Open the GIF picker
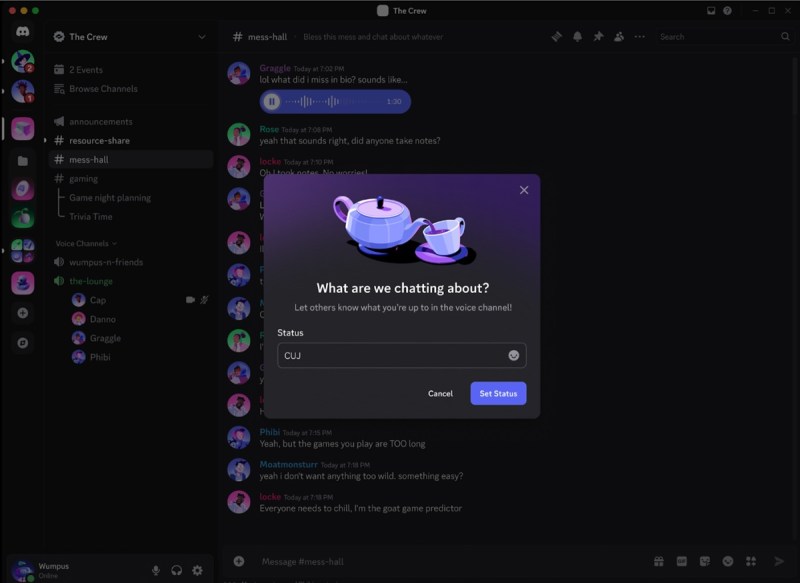800x583 pixels. pyautogui.click(x=682, y=562)
